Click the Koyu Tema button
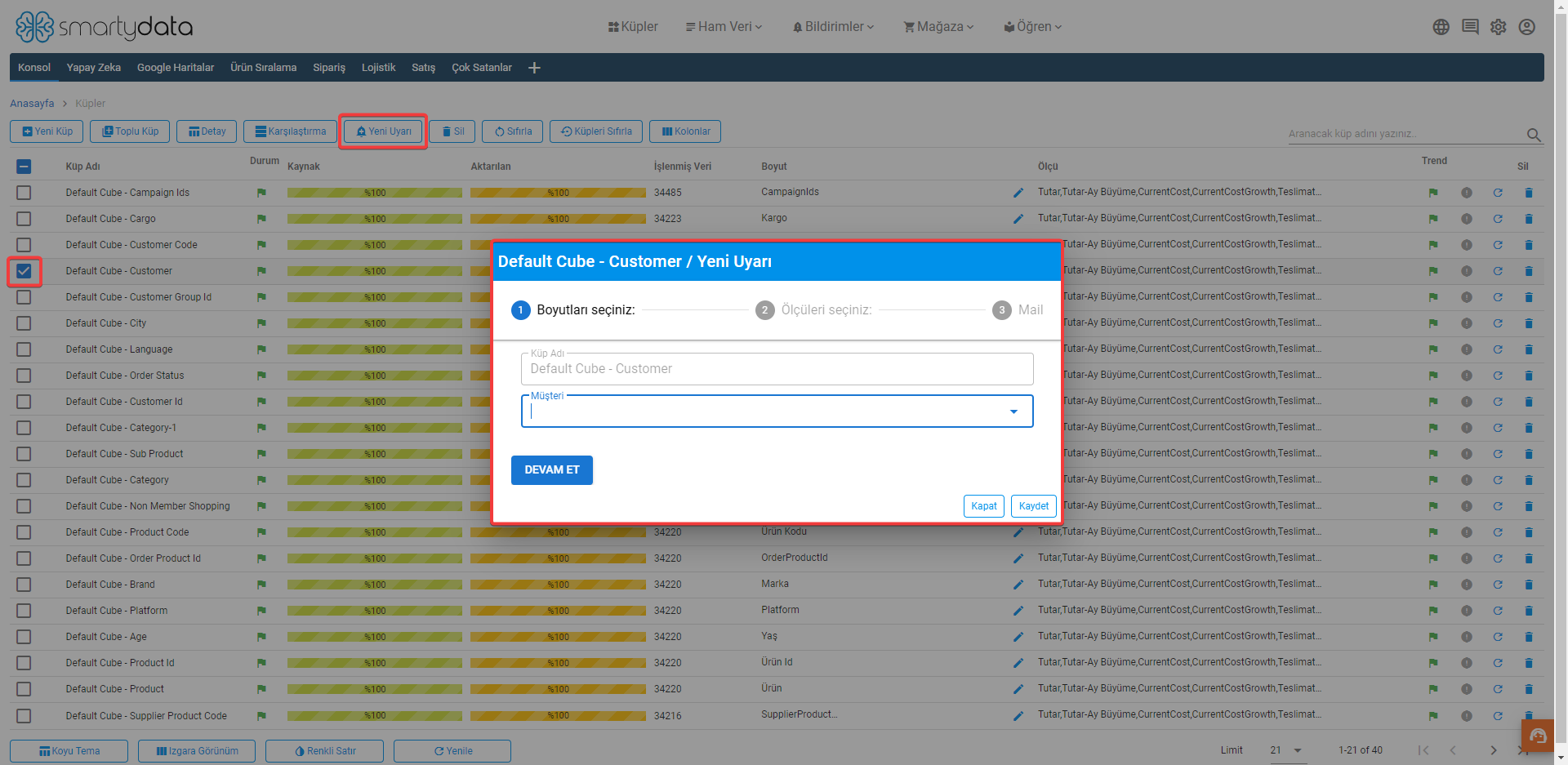Image resolution: width=1568 pixels, height=765 pixels. click(69, 751)
